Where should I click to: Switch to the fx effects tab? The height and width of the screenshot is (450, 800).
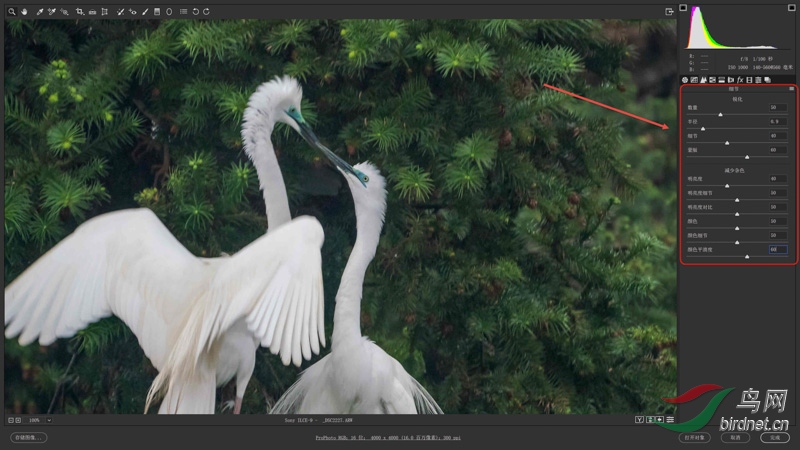tap(741, 79)
